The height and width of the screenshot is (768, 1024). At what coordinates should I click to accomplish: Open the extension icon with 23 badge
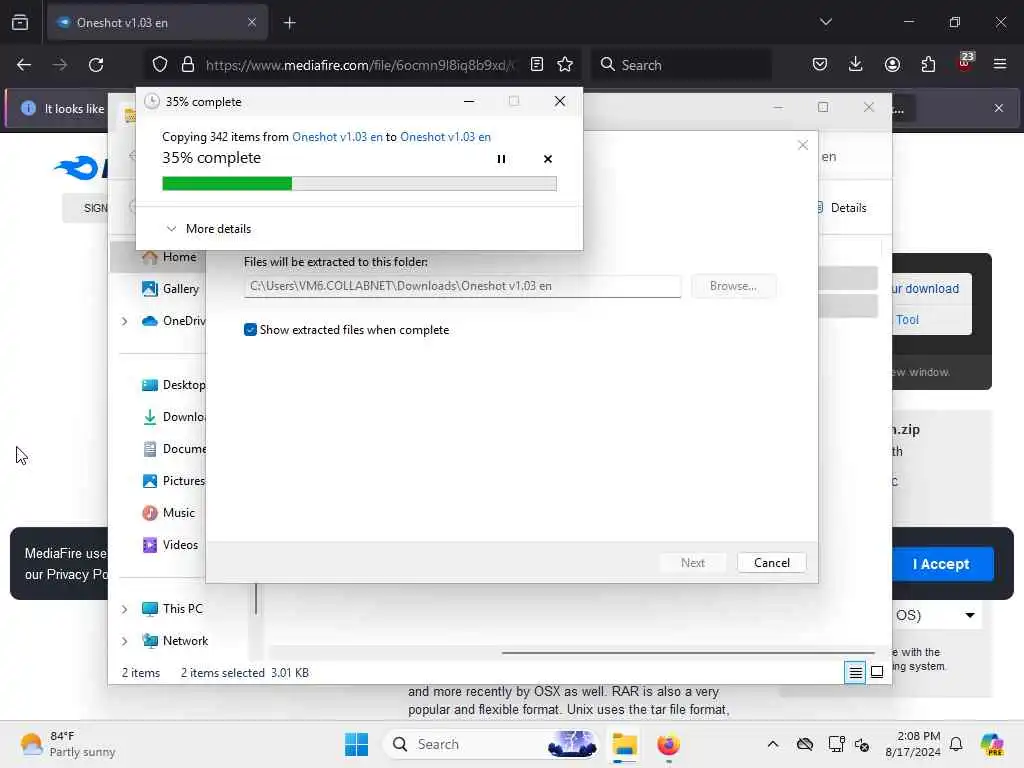point(964,63)
